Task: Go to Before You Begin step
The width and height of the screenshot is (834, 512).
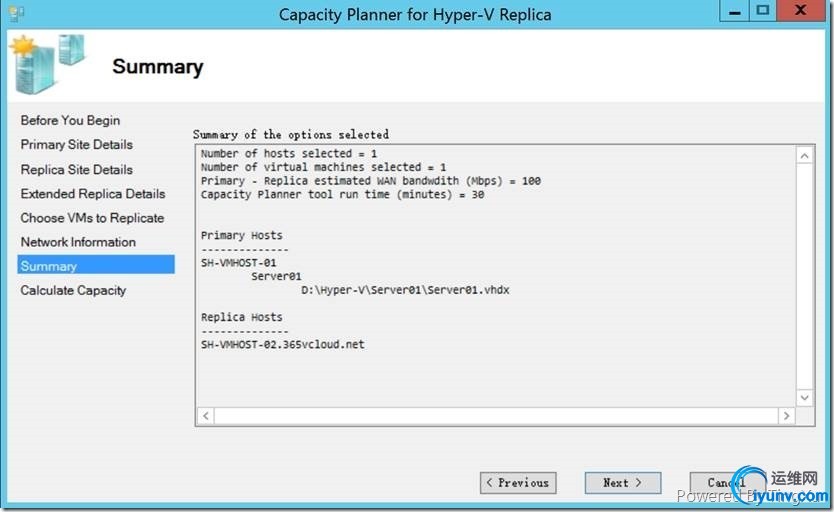Action: (70, 120)
